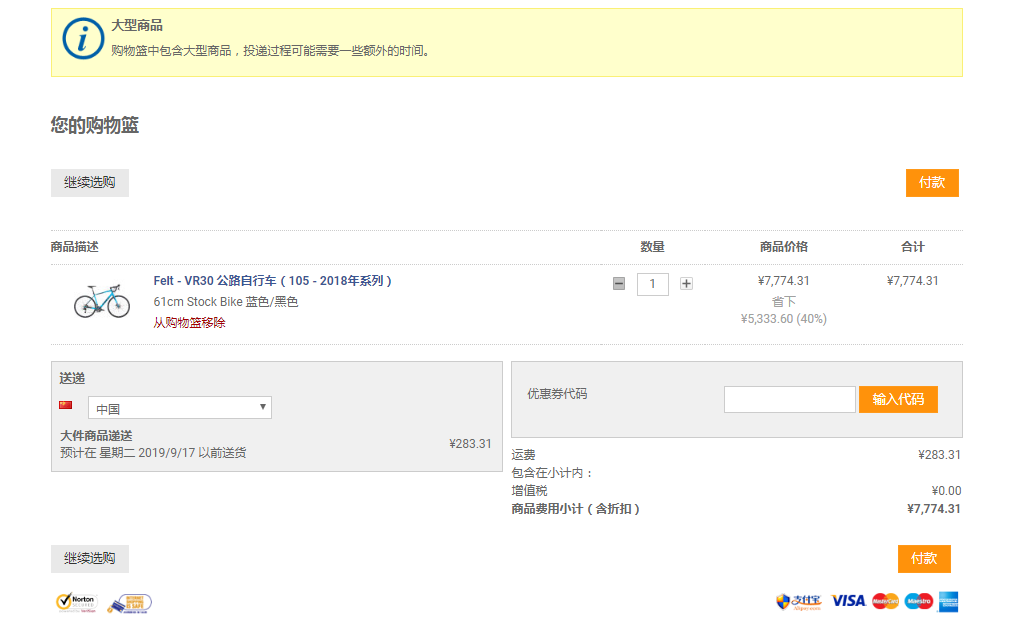
Task: Click the 预计在 星期二 2019/9/17 delivery estimate
Action: (153, 453)
